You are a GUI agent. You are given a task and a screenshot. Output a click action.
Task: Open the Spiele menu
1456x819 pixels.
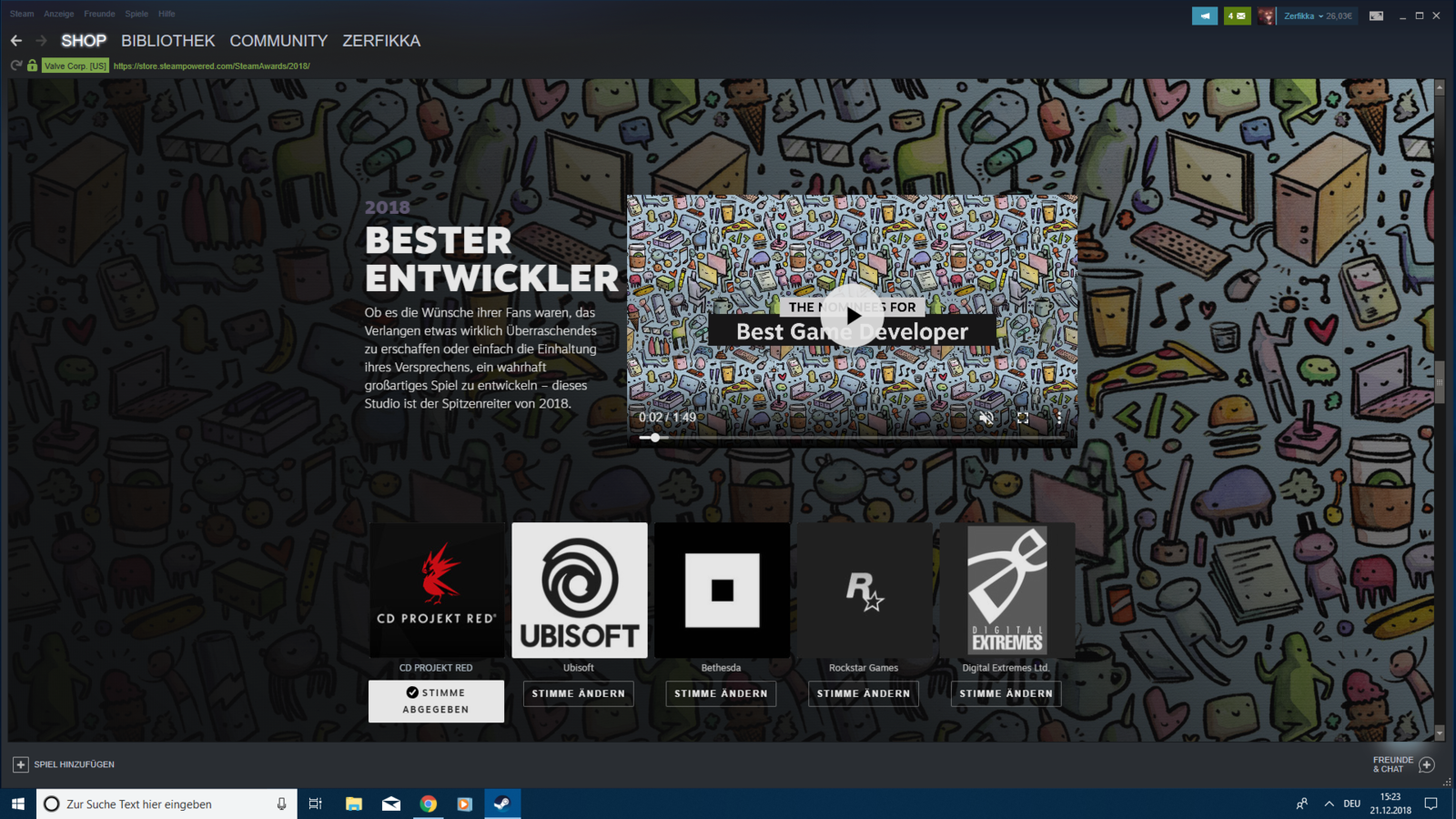click(136, 14)
